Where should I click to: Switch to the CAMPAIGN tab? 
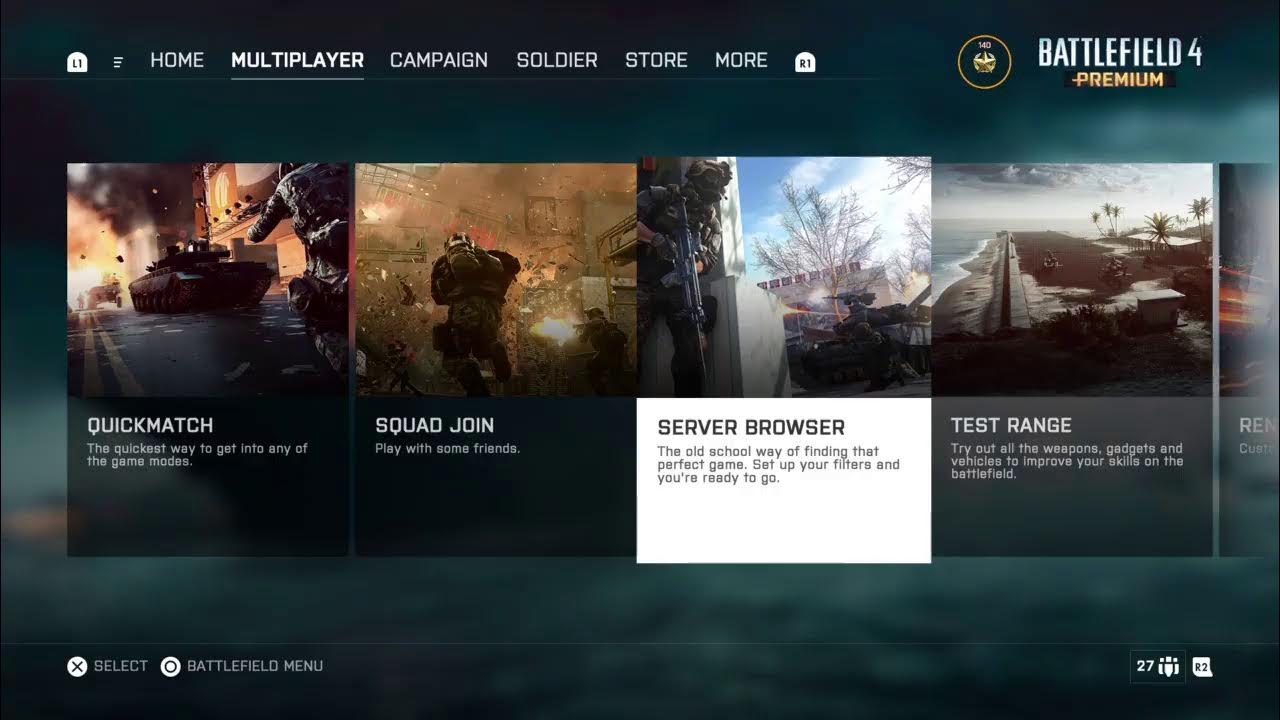[439, 60]
